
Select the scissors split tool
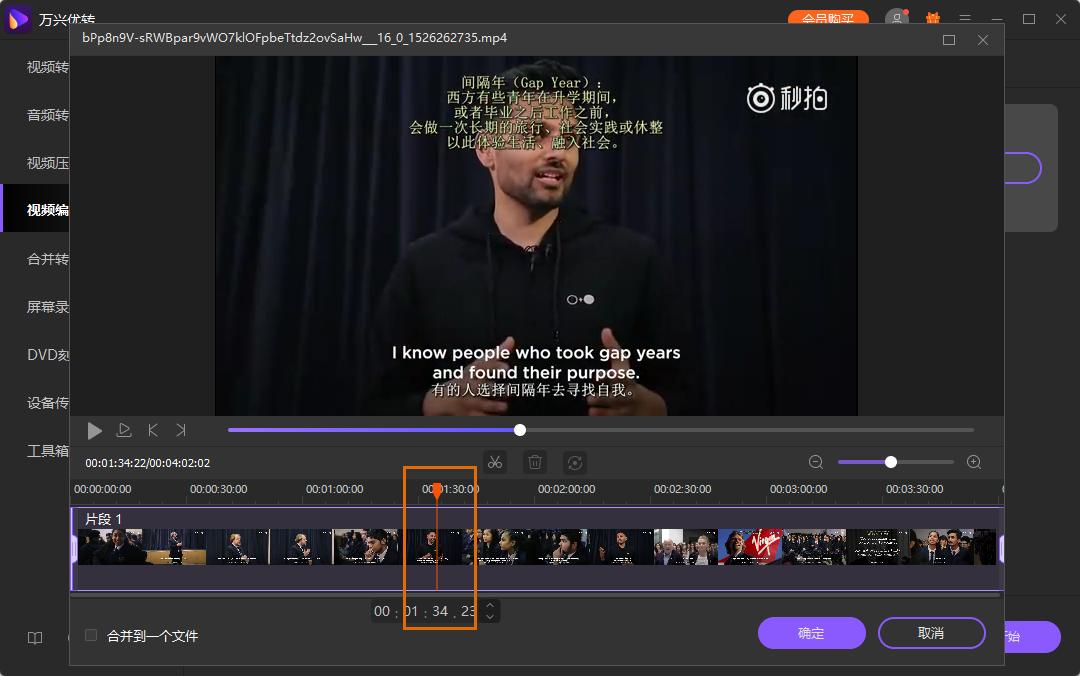click(x=494, y=462)
